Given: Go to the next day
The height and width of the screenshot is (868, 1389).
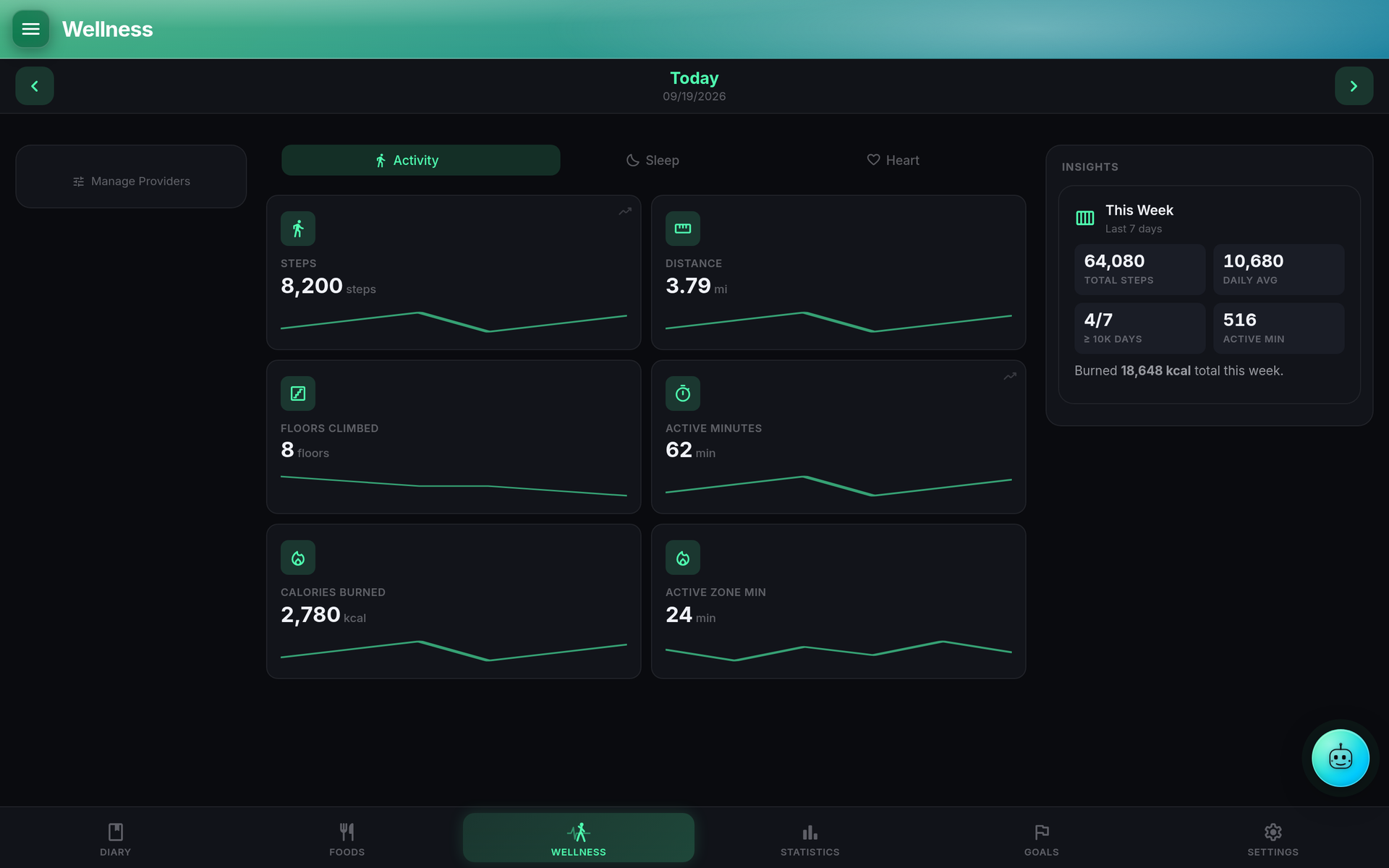Looking at the screenshot, I should click(1354, 86).
